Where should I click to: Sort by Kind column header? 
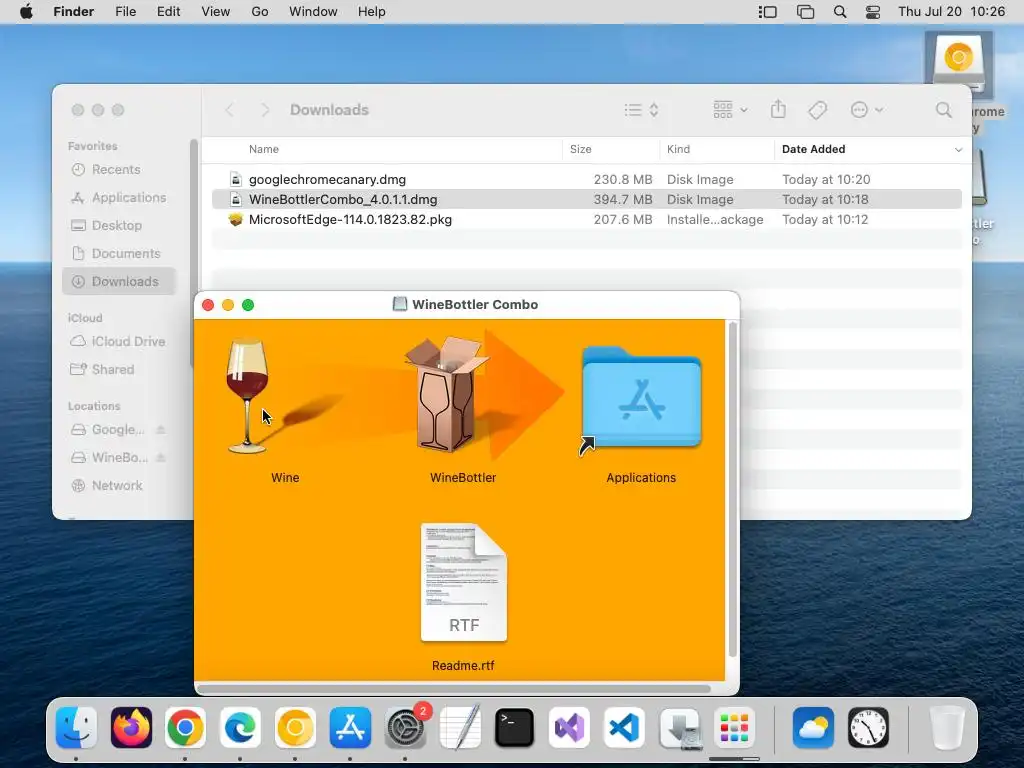pyautogui.click(x=679, y=150)
